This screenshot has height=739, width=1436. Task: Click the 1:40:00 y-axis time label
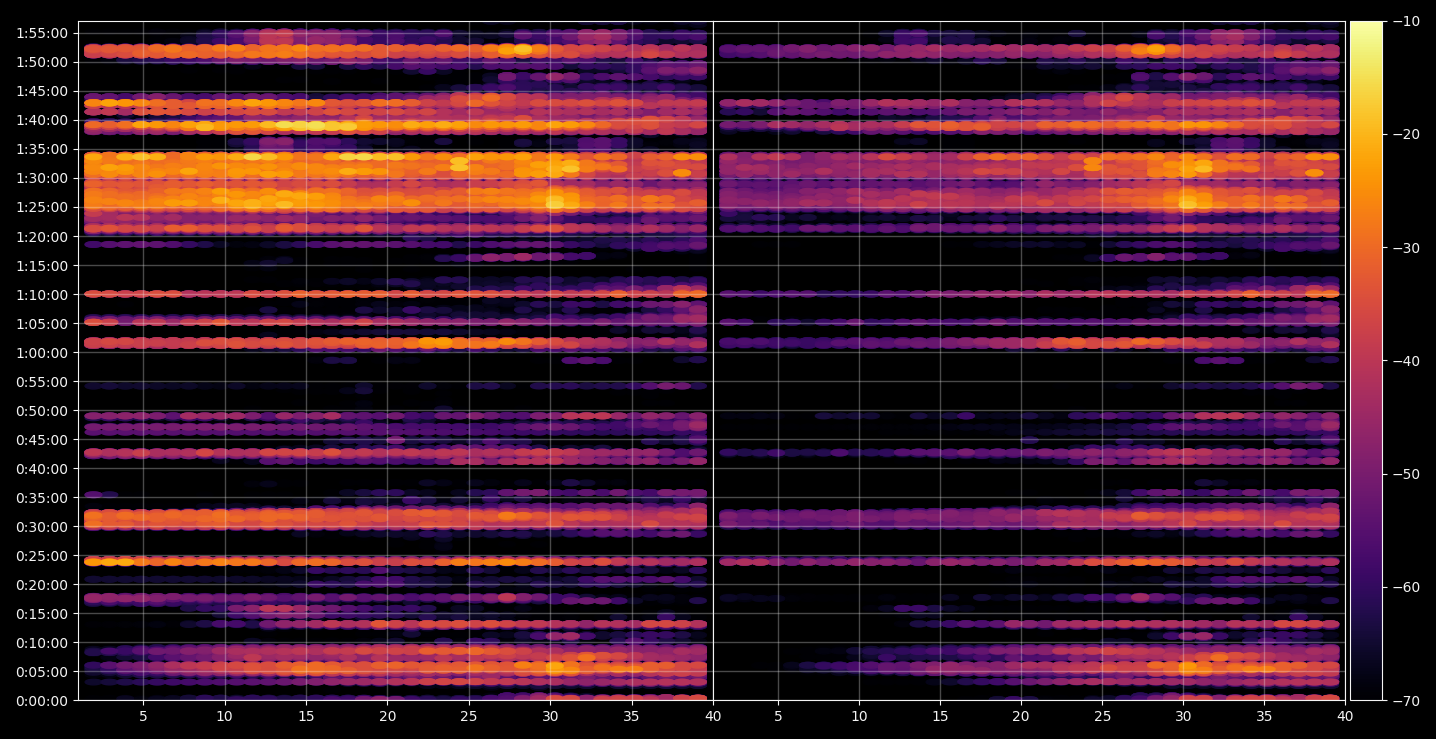coord(42,120)
